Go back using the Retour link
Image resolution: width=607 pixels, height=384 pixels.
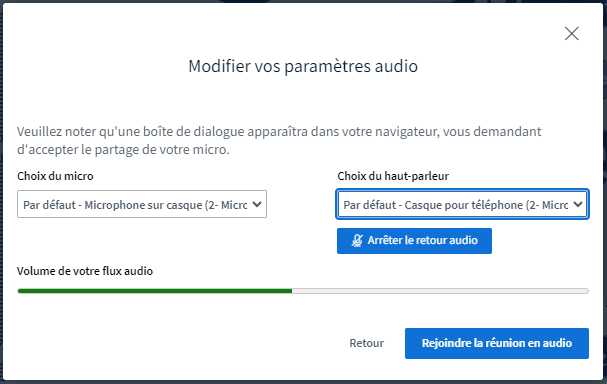[x=367, y=343]
